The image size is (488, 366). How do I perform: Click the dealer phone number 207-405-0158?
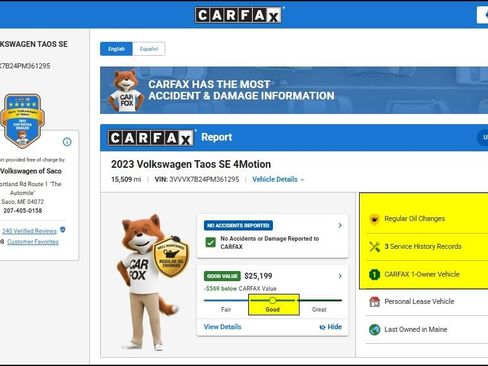click(x=23, y=211)
